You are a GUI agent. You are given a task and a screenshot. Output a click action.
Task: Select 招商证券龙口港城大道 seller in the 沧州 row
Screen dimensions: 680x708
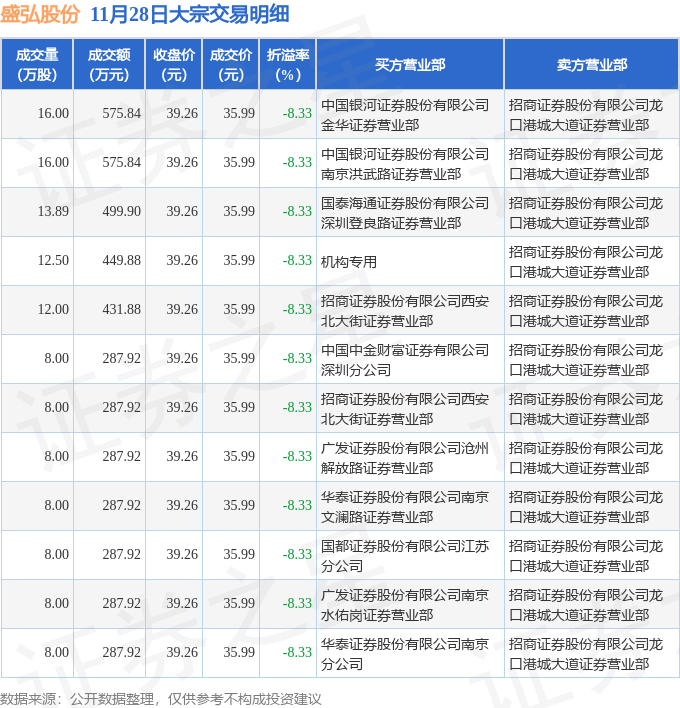(586, 458)
